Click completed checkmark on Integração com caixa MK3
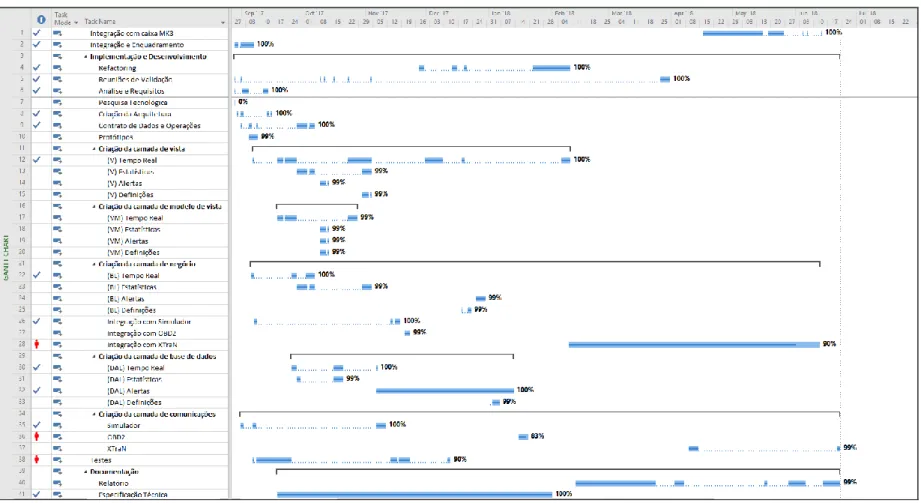The width and height of the screenshot is (921, 503). tap(37, 33)
